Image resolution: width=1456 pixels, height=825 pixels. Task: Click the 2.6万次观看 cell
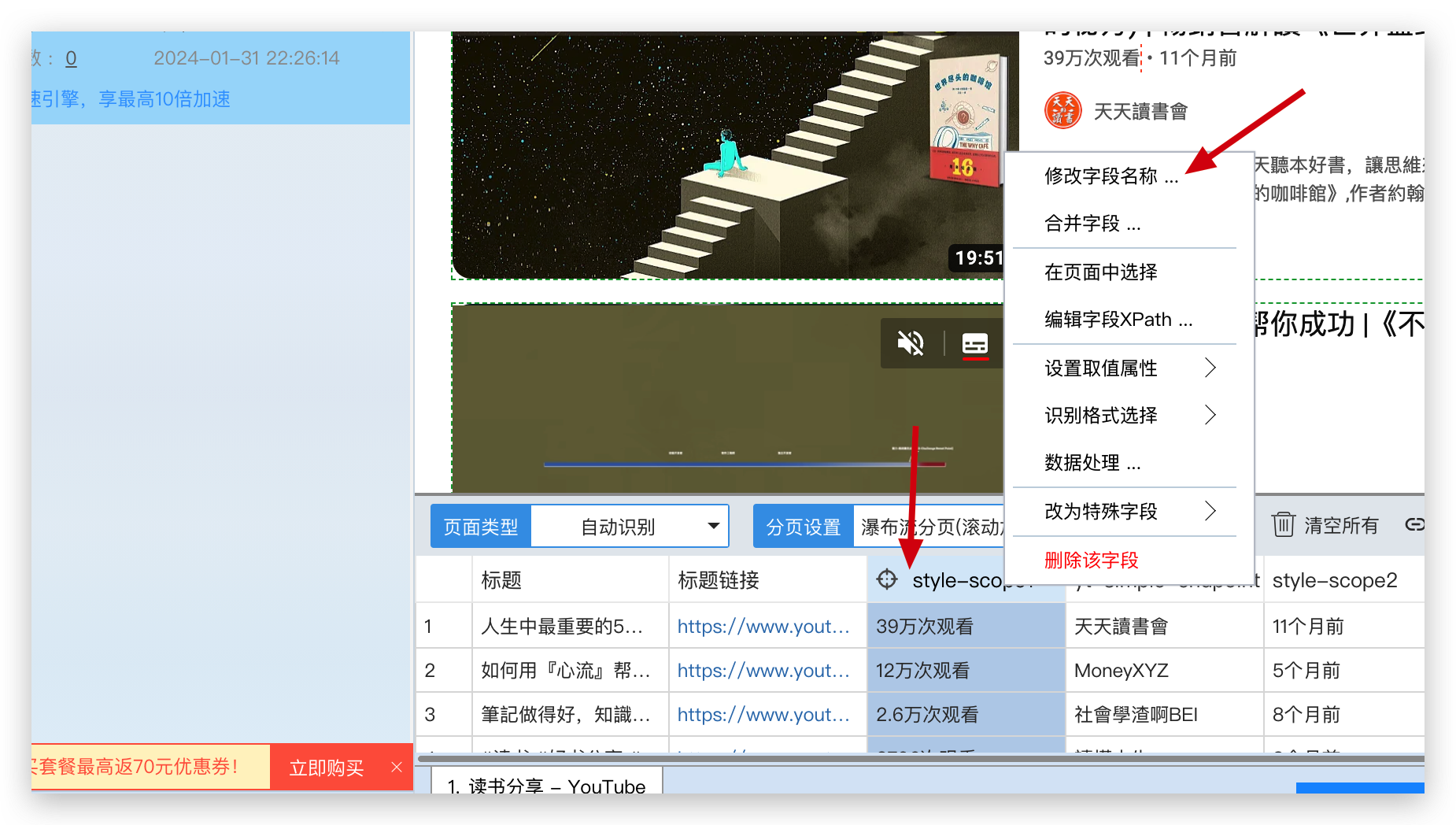click(x=966, y=715)
